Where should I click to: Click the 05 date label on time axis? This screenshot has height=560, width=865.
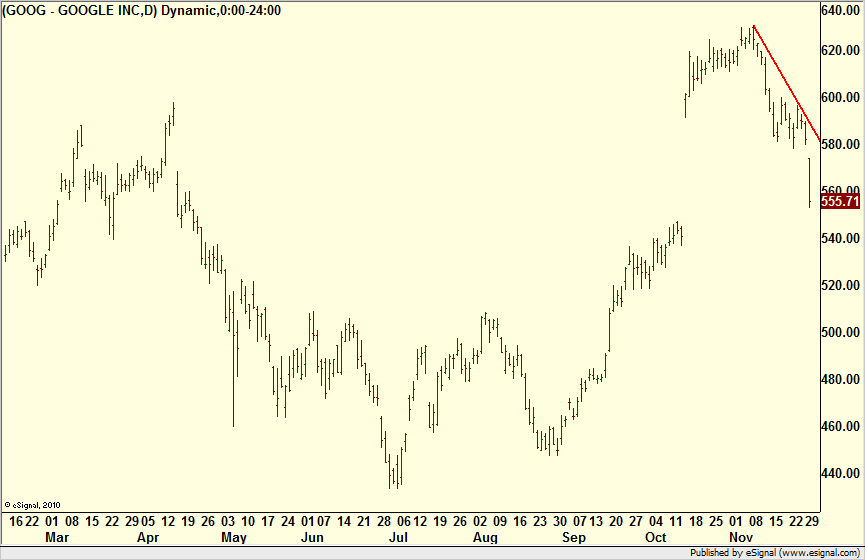coord(148,521)
